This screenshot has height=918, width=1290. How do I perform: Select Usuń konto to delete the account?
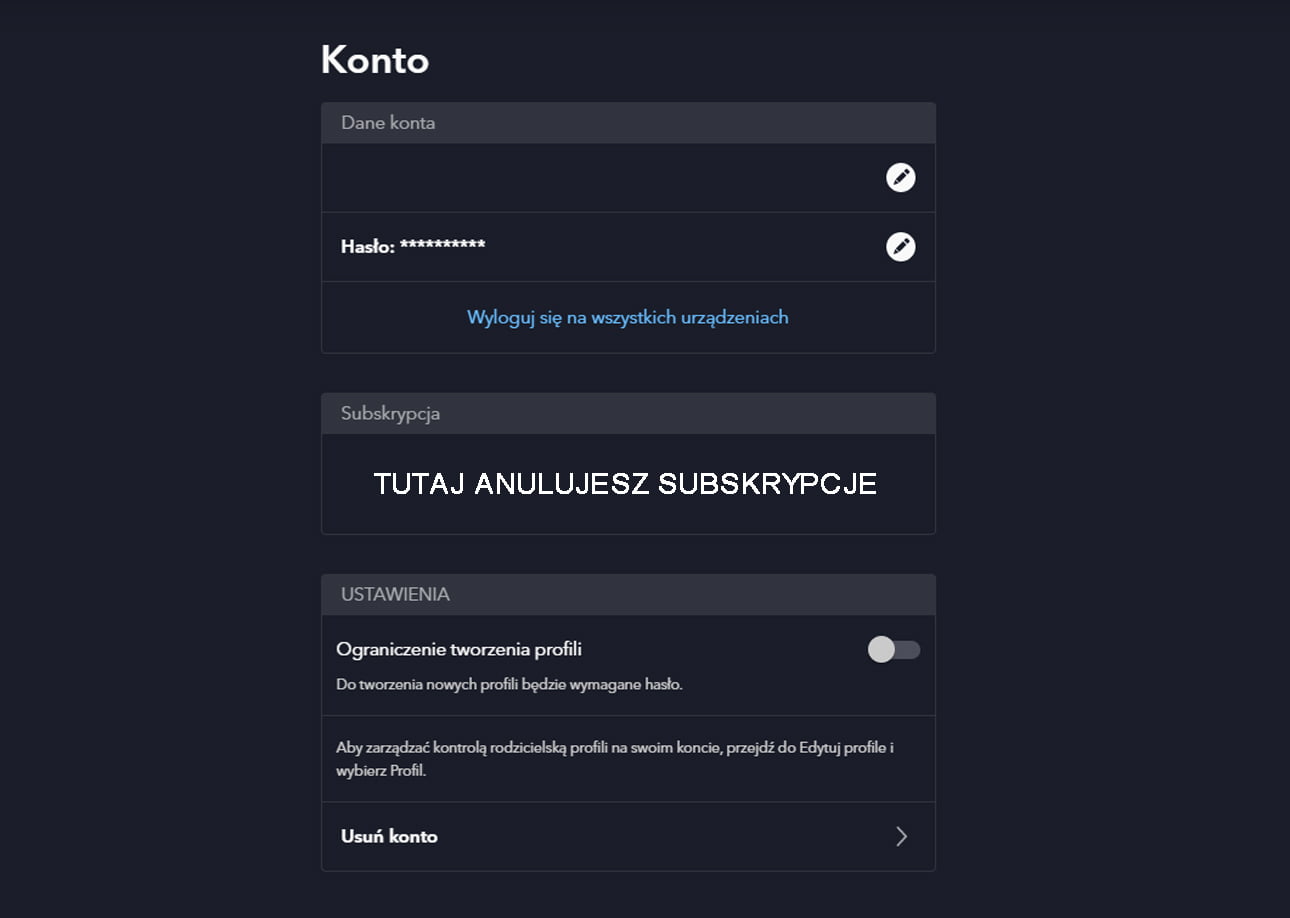click(389, 836)
